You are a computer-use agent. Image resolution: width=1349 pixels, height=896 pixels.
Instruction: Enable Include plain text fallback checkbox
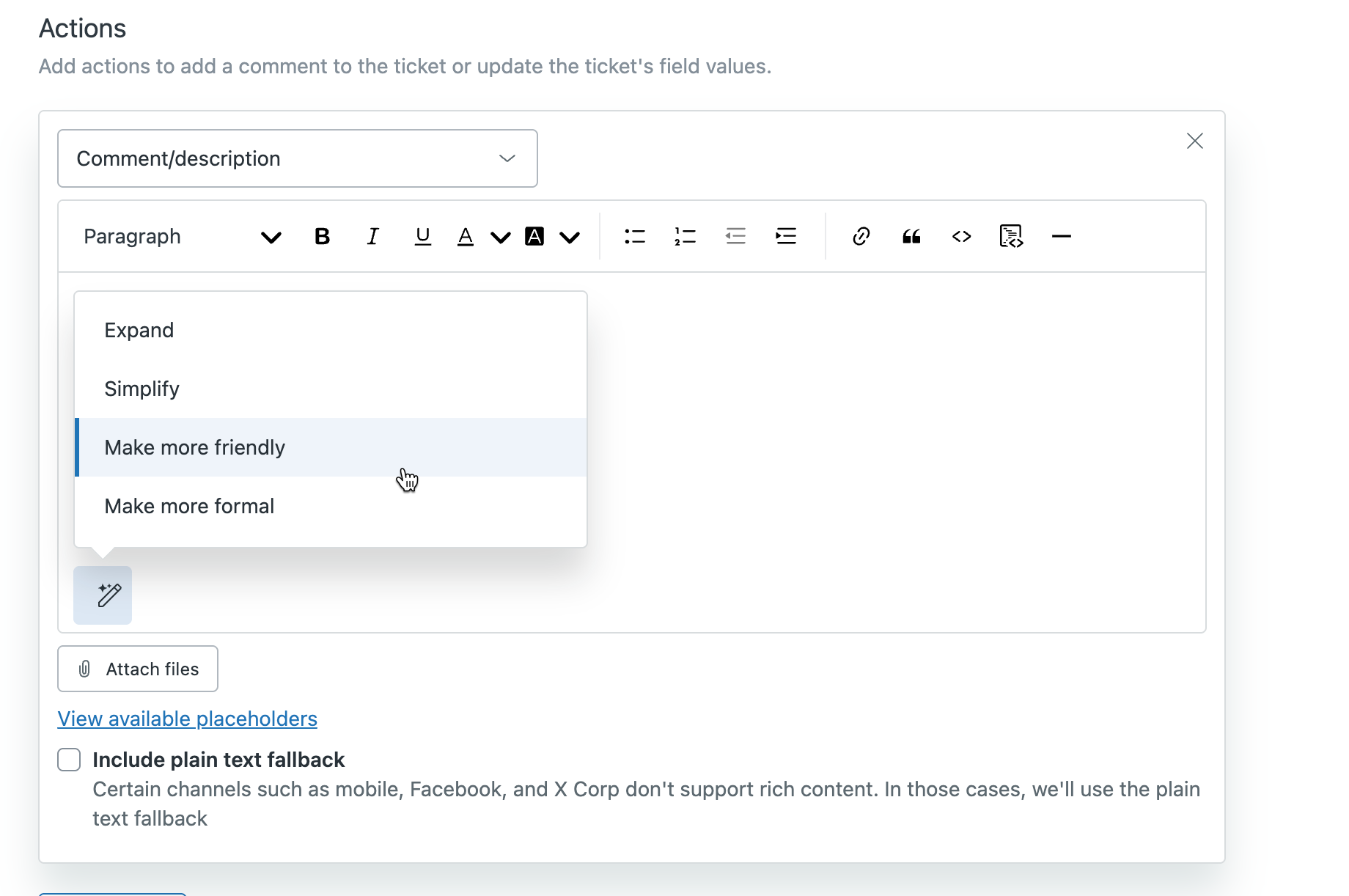point(69,760)
